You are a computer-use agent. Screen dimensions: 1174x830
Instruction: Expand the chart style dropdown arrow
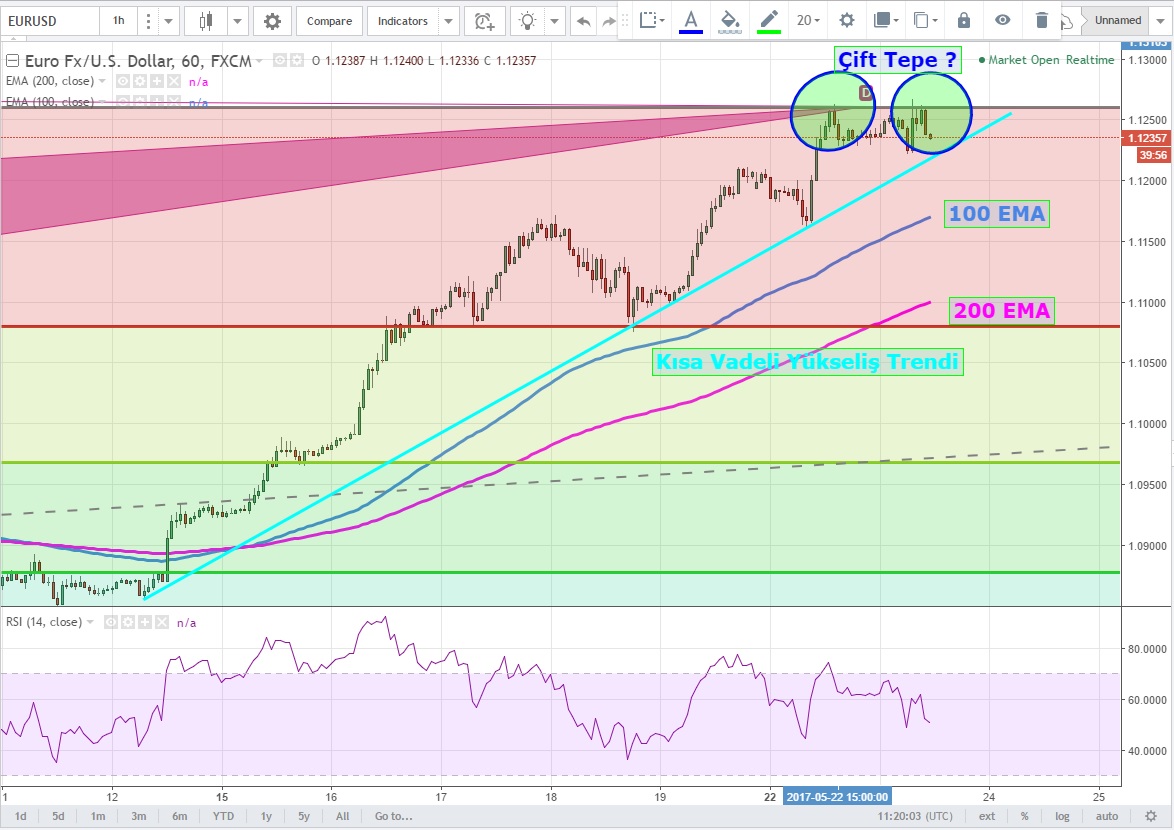(238, 21)
